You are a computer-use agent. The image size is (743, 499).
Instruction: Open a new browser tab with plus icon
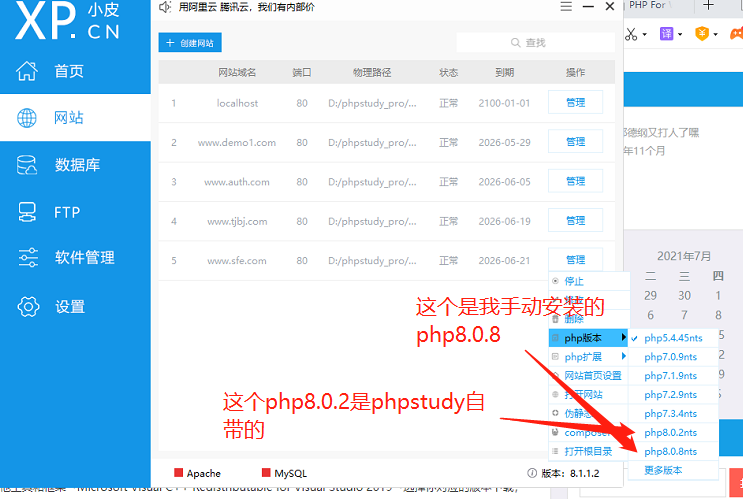point(708,6)
